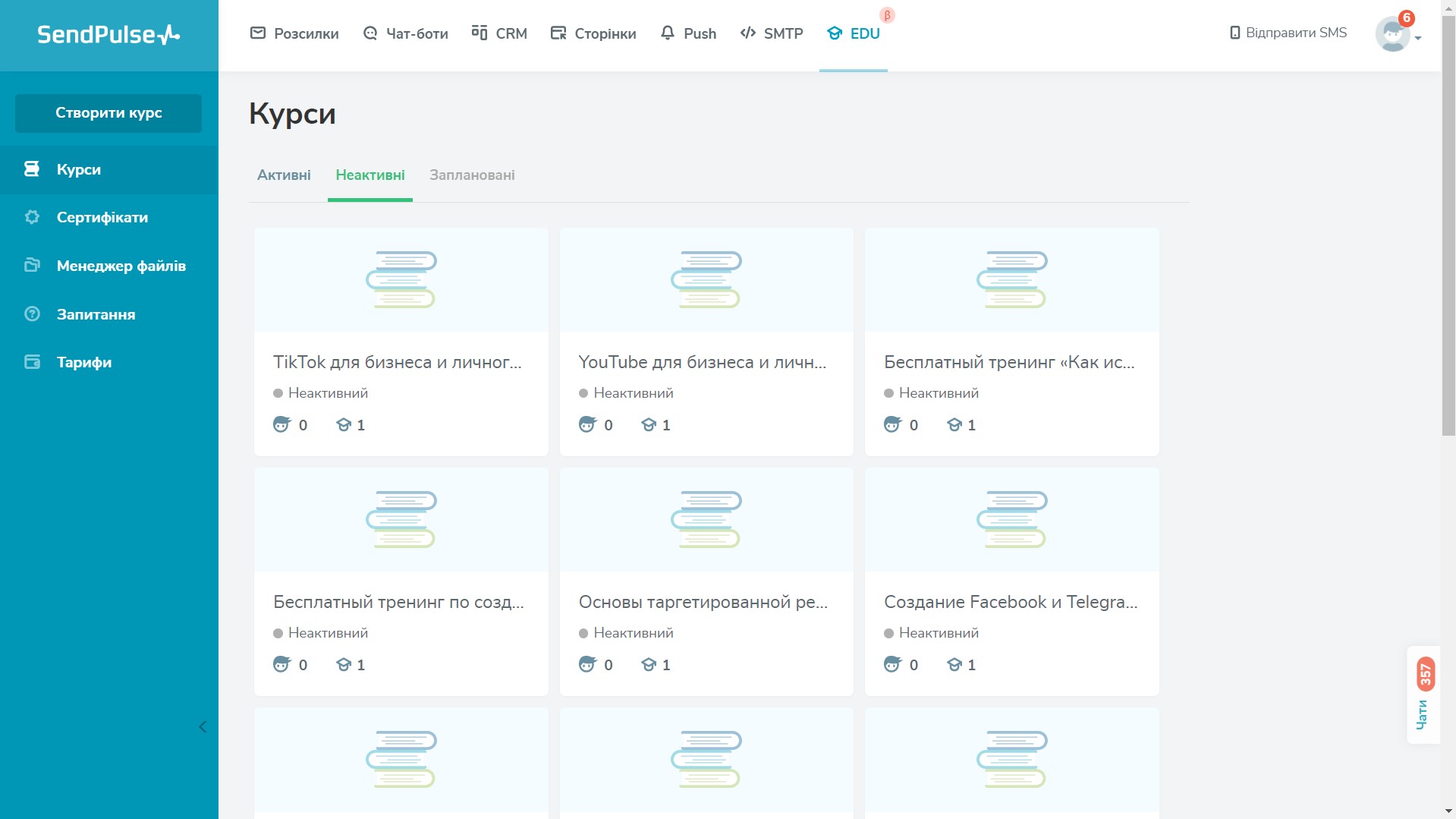Open Менеджер файлів in the sidebar
Image resolution: width=1456 pixels, height=819 pixels.
point(31,266)
